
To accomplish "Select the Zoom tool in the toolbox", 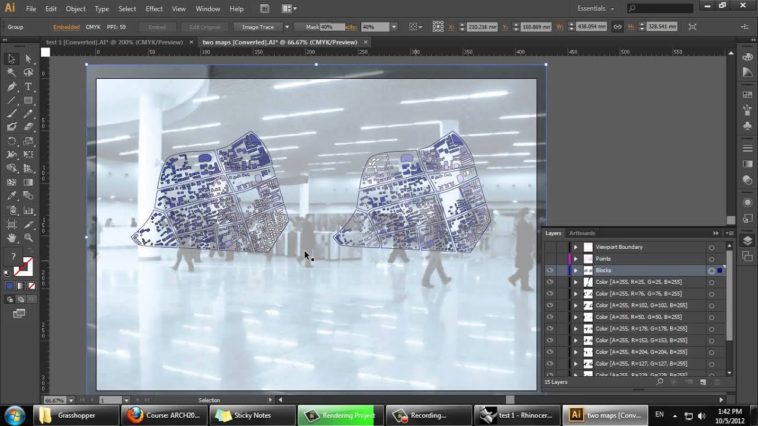I will click(28, 238).
